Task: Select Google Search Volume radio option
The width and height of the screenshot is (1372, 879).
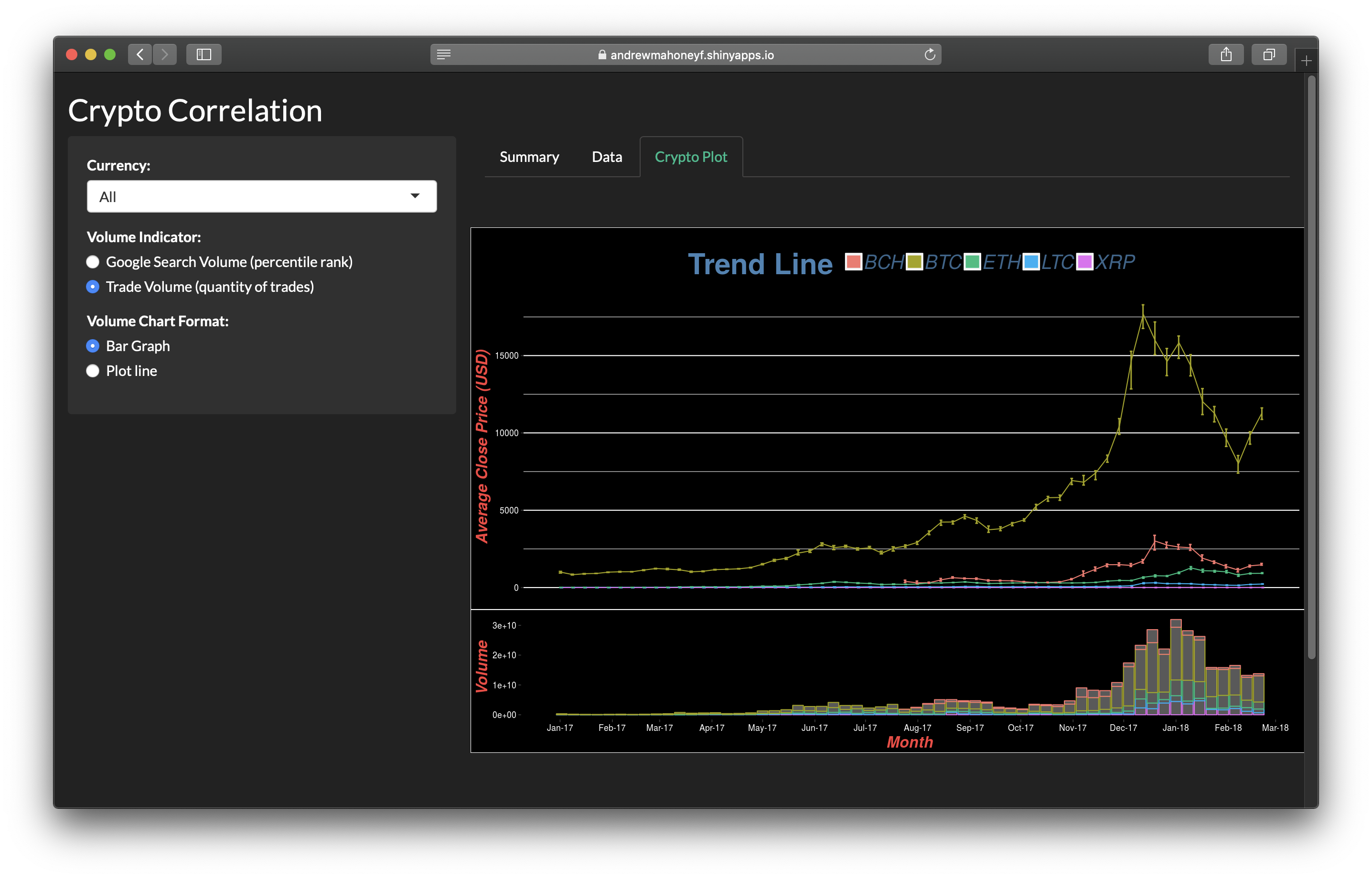Action: pos(93,262)
